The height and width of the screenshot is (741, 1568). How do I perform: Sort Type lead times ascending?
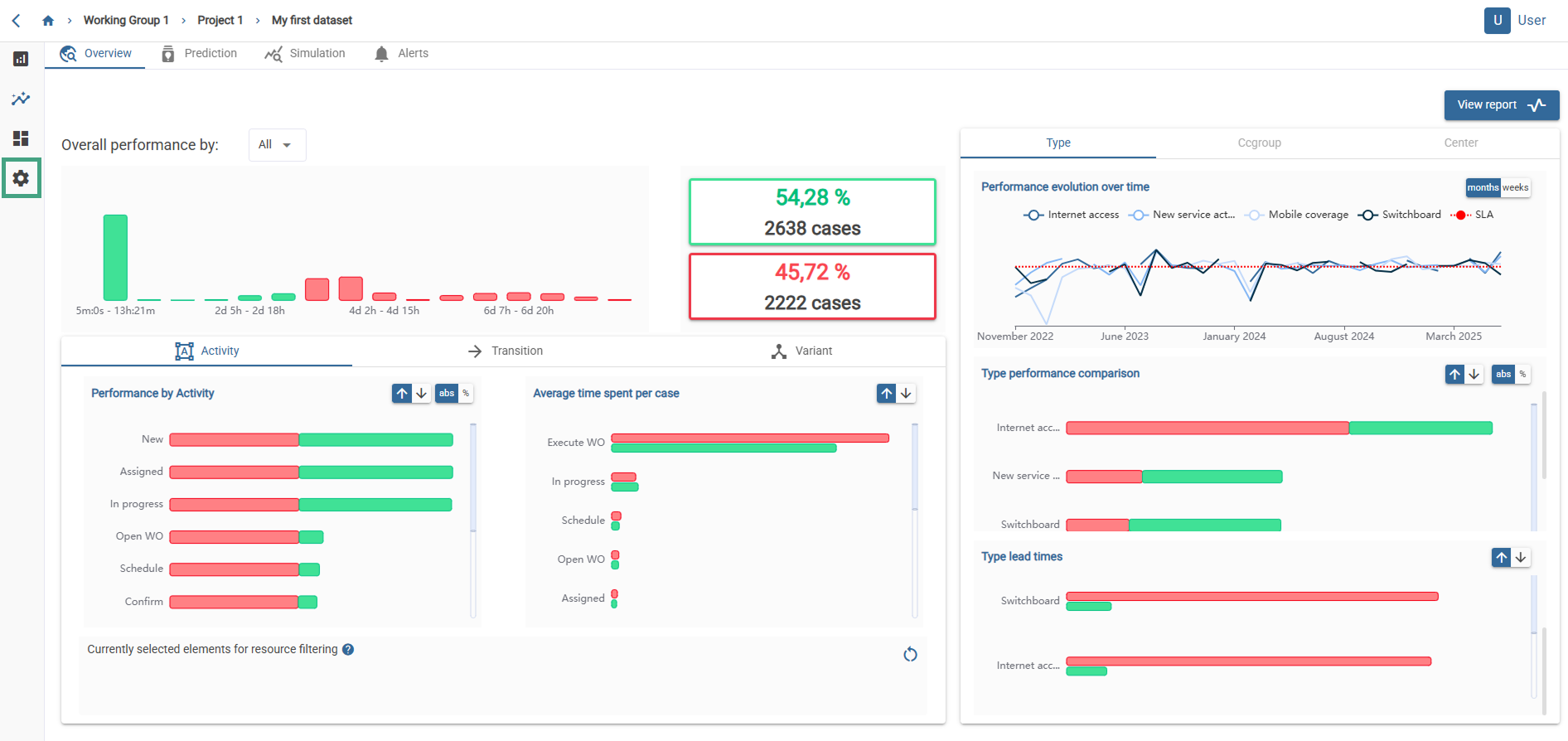coord(1501,558)
